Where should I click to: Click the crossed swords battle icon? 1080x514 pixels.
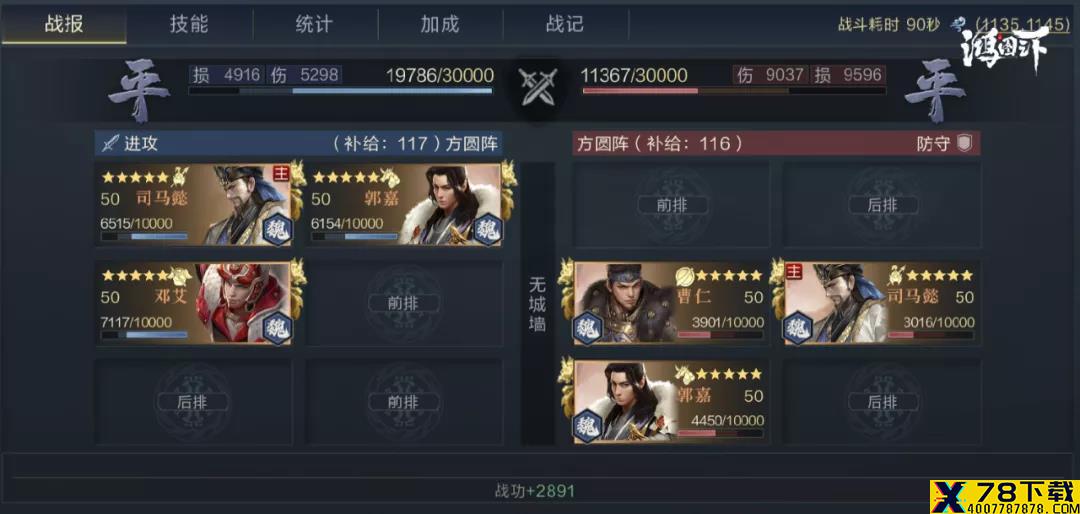click(538, 89)
